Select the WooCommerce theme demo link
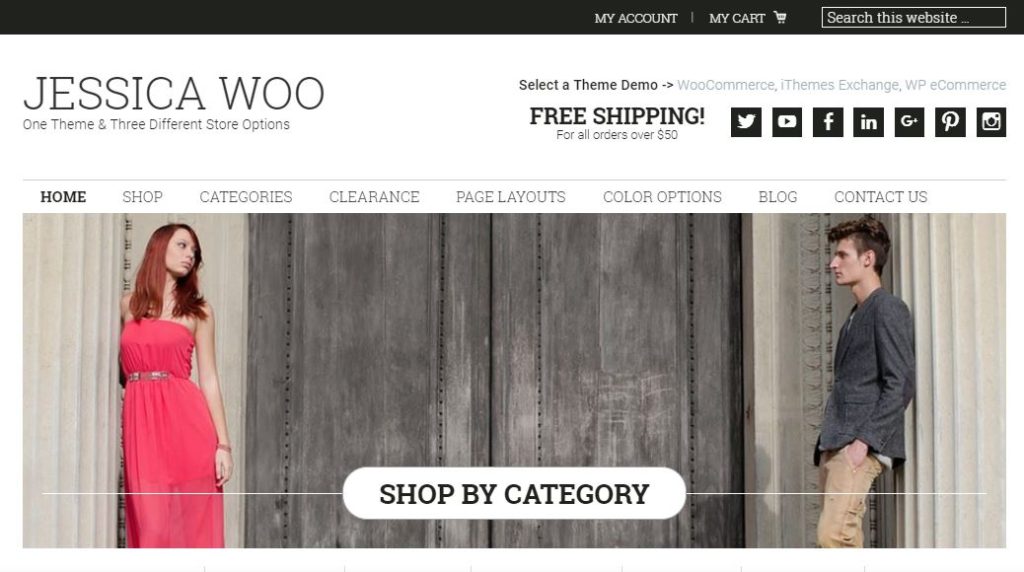Image resolution: width=1024 pixels, height=572 pixels. (x=725, y=85)
